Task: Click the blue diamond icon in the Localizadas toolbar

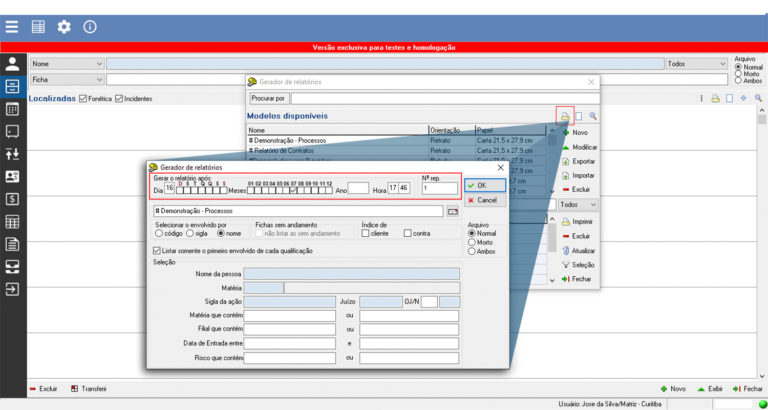Action: click(x=744, y=98)
